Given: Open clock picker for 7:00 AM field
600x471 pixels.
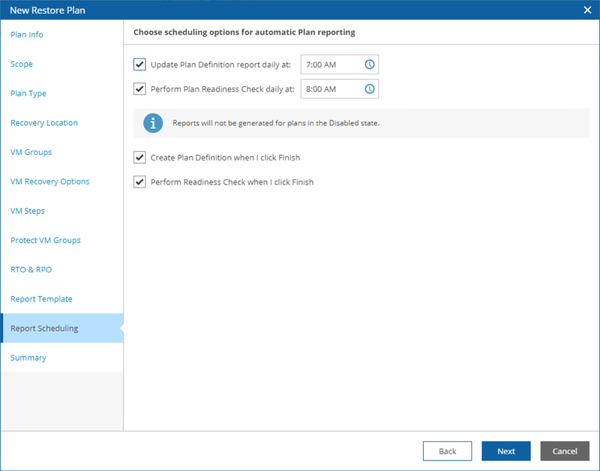Looking at the screenshot, I should (369, 64).
